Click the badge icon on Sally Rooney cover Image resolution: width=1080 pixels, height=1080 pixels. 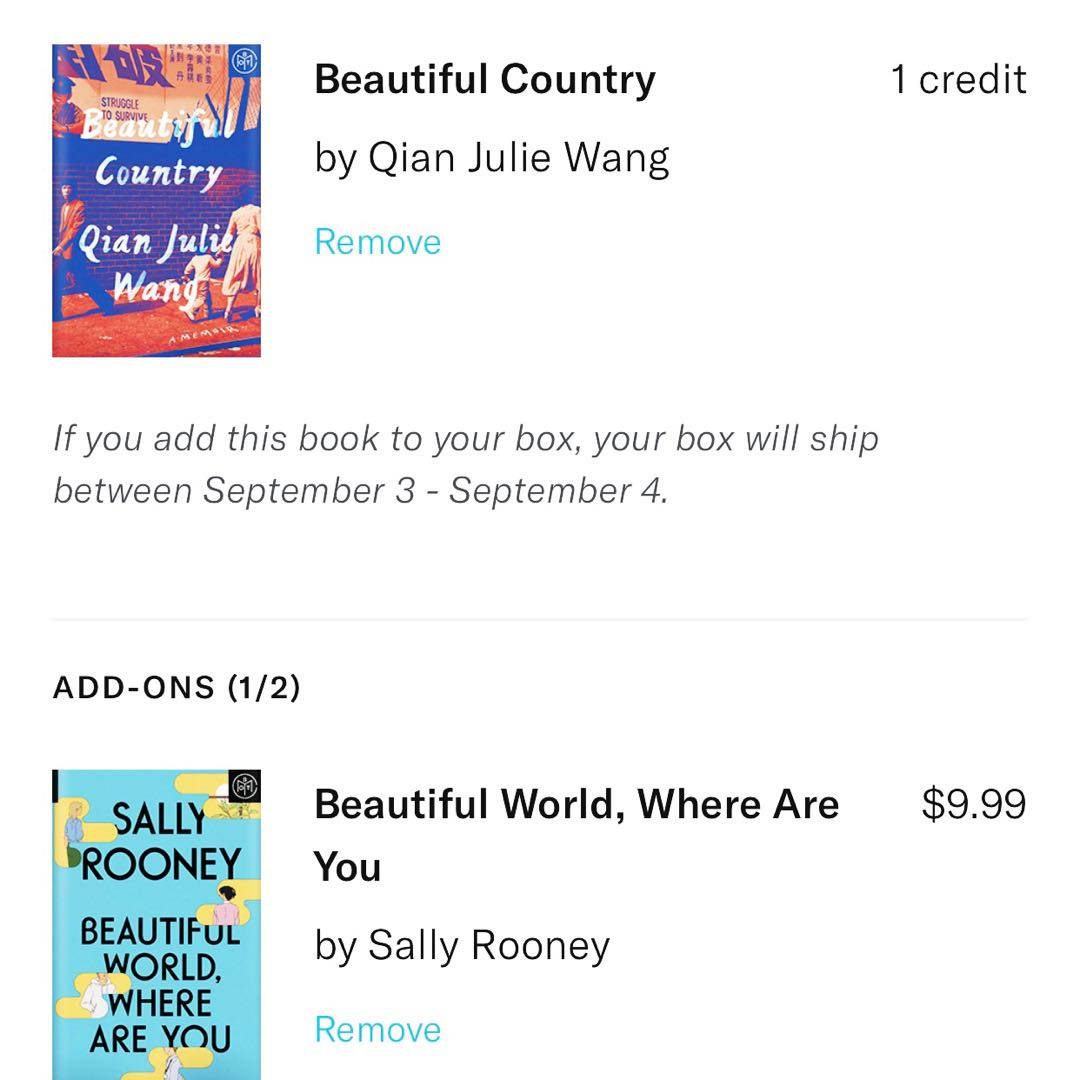244,787
